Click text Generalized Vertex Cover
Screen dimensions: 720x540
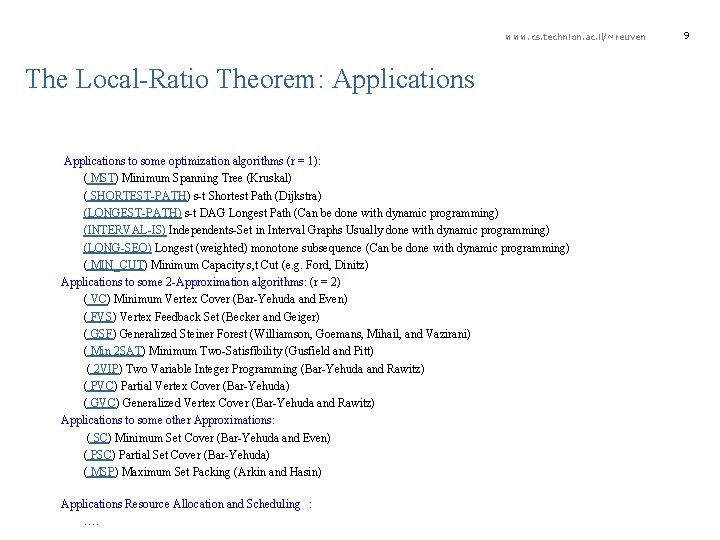pos(186,403)
